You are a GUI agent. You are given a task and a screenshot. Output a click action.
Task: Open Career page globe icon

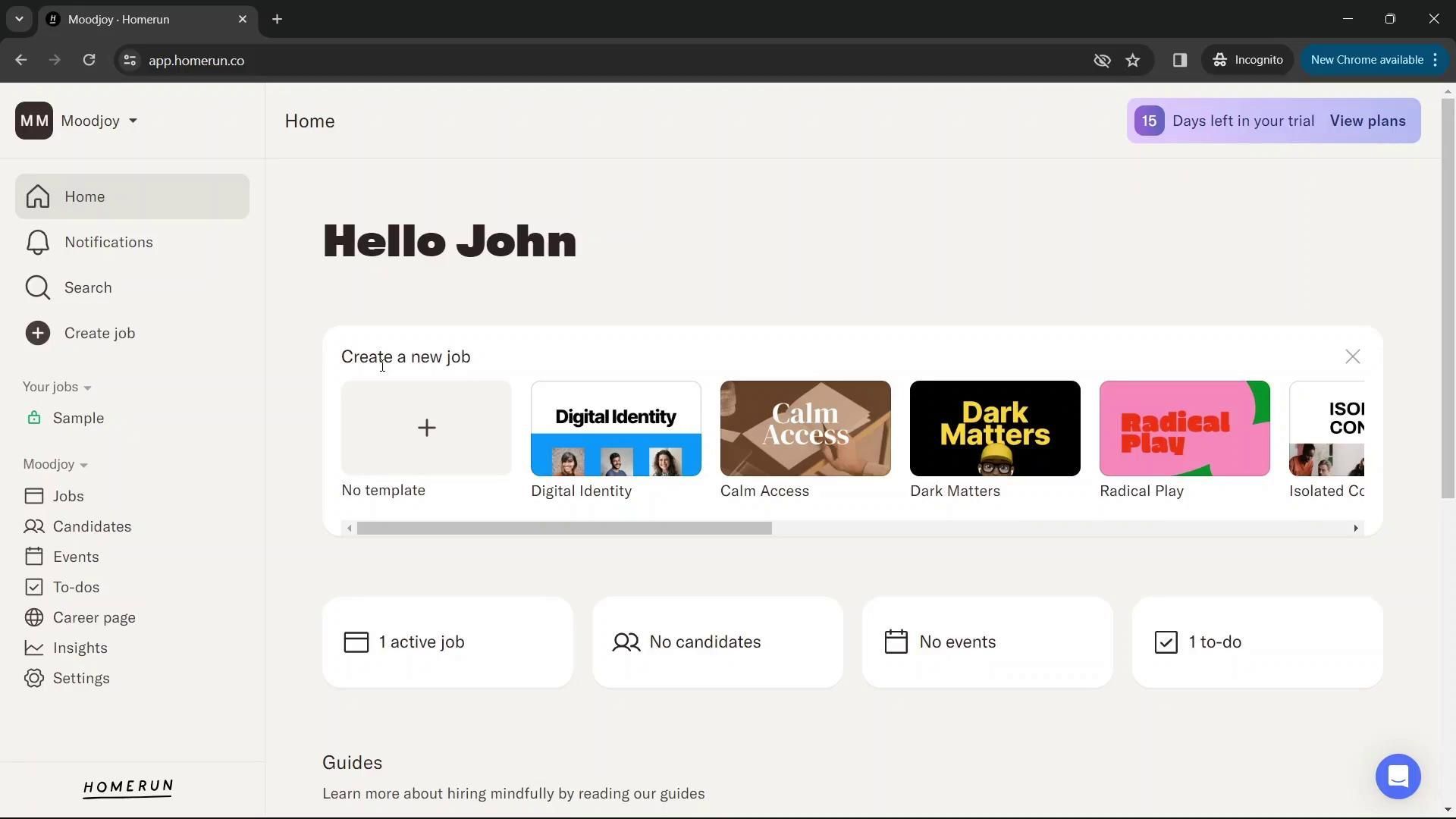34,618
